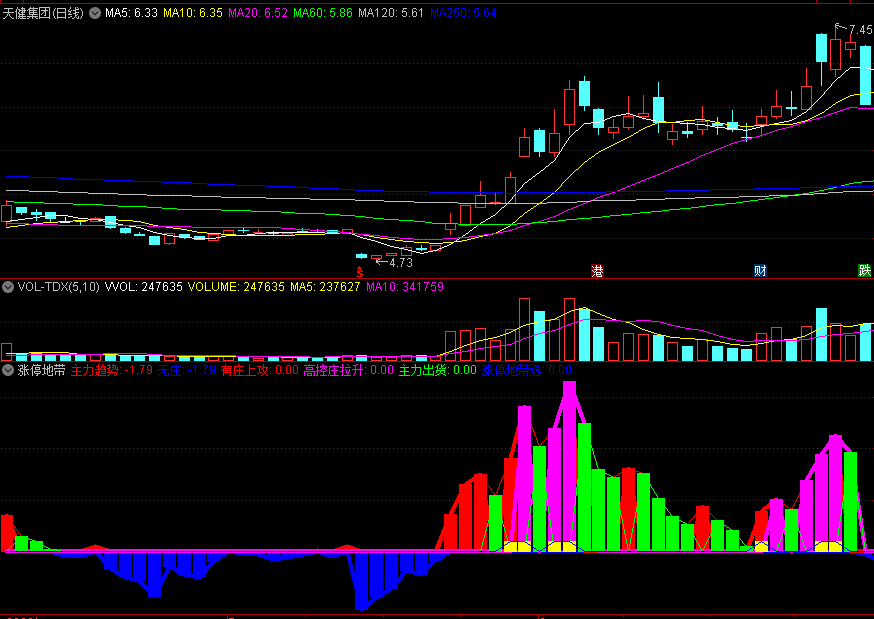Select the MA250: 5.64 label
The height and width of the screenshot is (619, 874).
click(x=463, y=13)
